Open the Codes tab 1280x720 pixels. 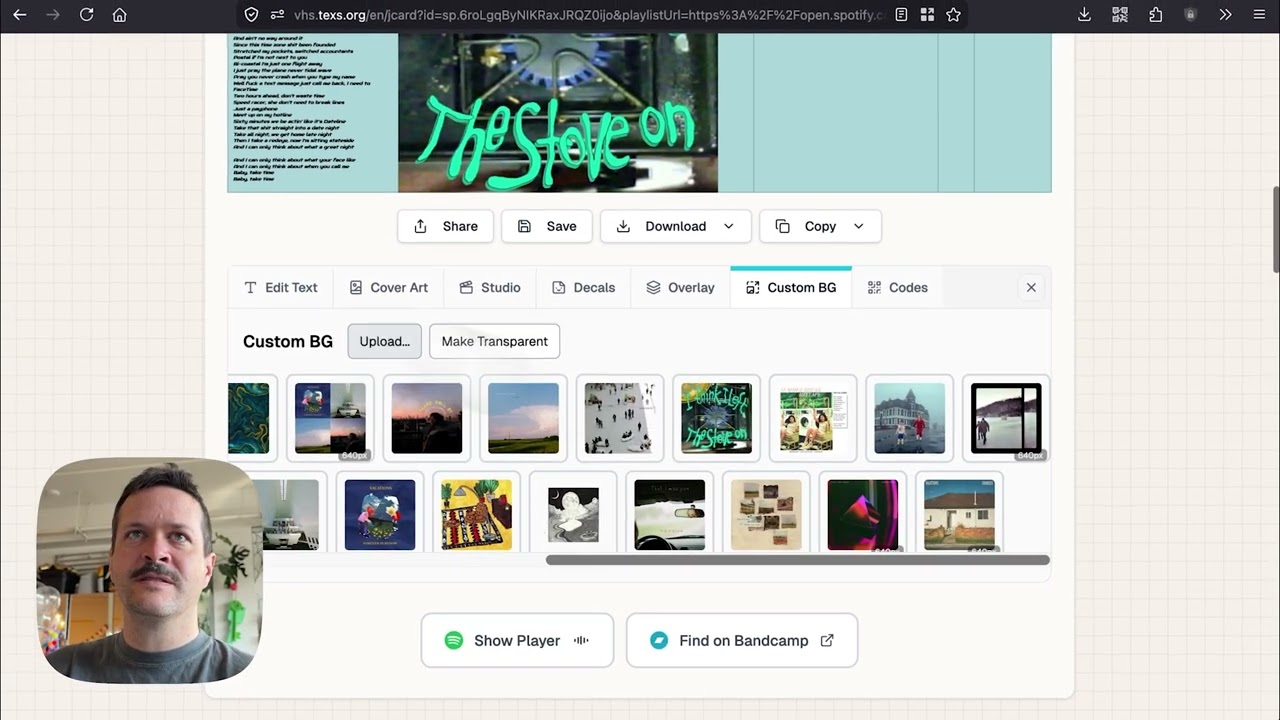898,287
